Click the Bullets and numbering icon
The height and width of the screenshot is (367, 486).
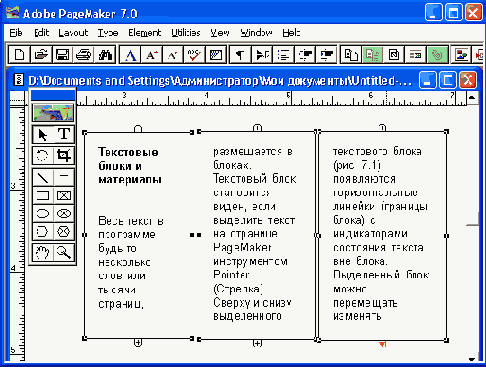pos(283,54)
